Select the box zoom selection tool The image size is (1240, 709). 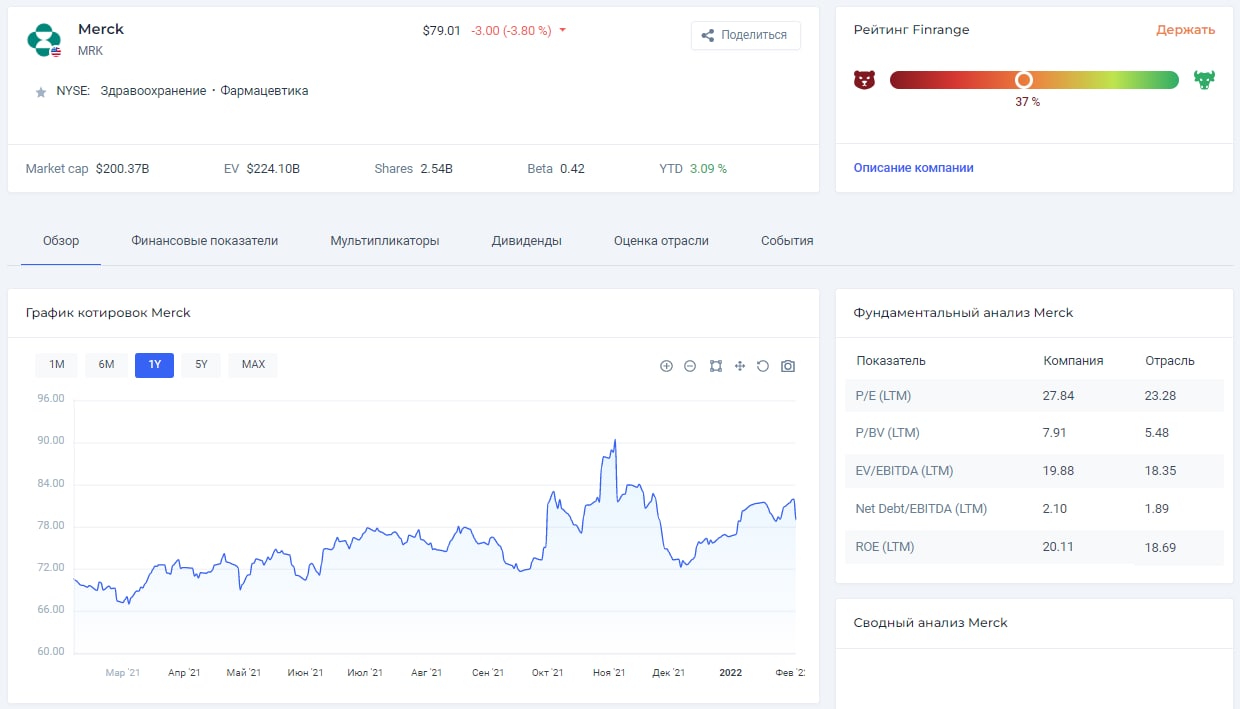(715, 366)
